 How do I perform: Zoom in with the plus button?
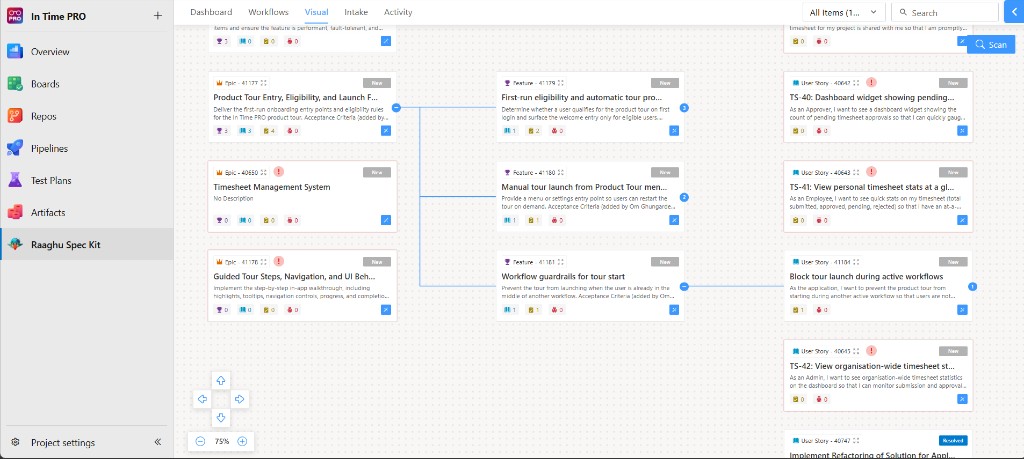242,441
